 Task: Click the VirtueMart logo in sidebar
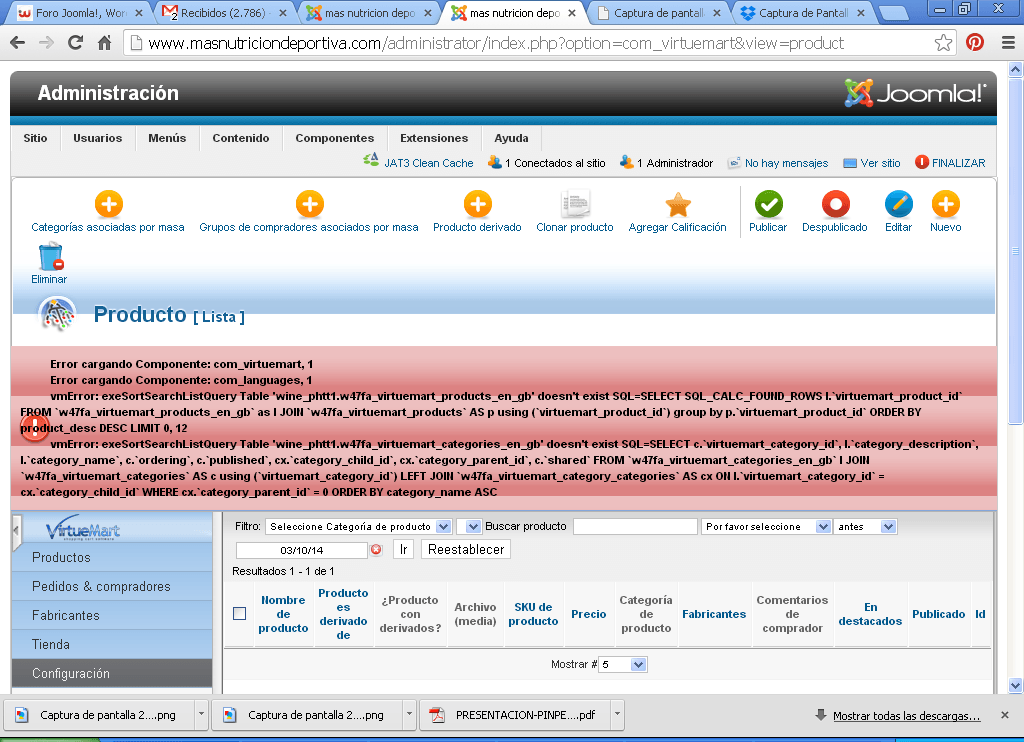tap(83, 528)
